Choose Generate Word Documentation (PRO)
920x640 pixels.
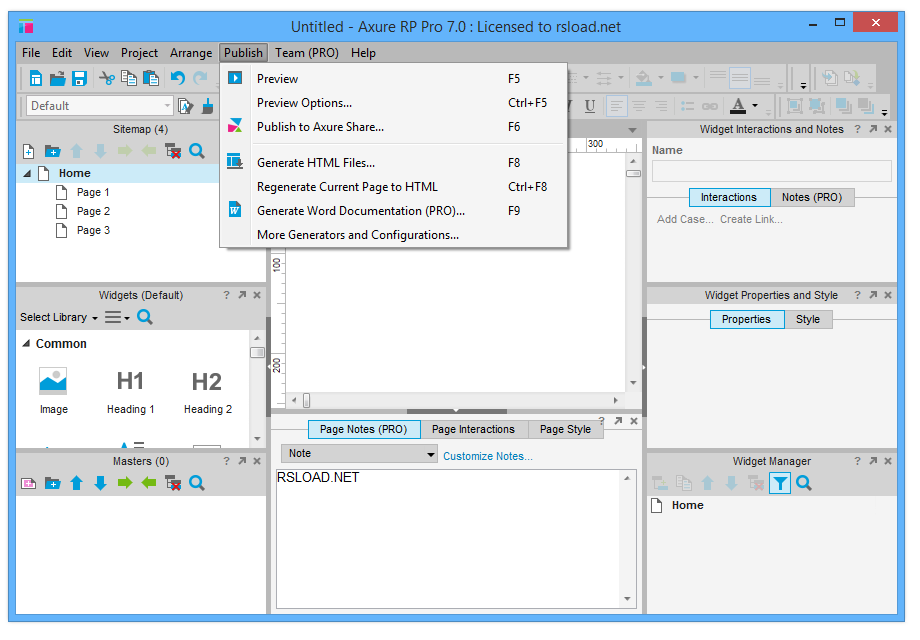(x=394, y=211)
